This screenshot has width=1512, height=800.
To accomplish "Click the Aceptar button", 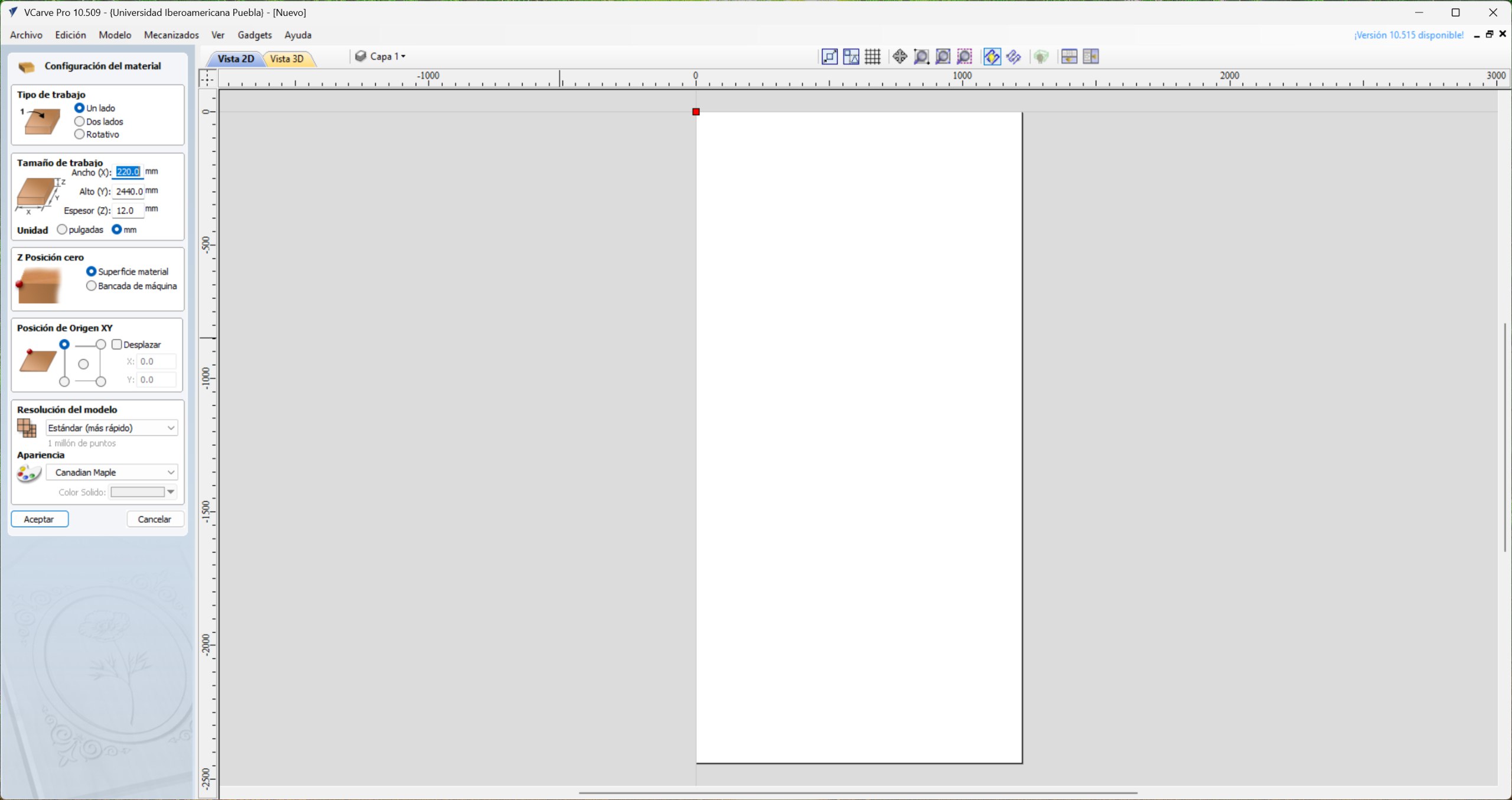I will (x=40, y=519).
